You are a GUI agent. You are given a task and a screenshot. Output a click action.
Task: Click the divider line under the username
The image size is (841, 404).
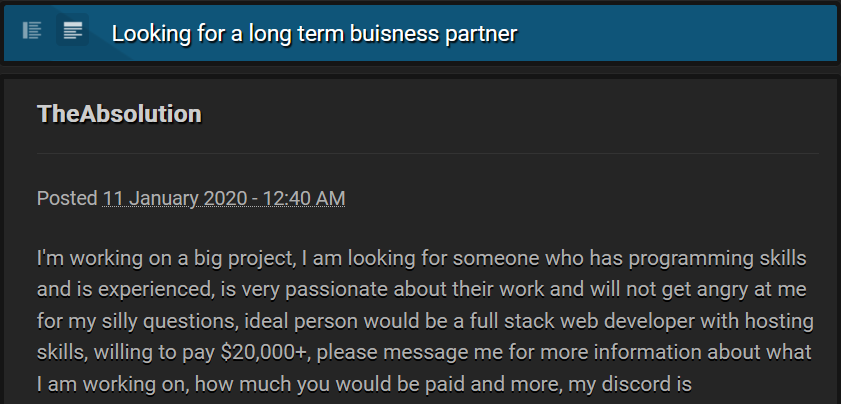[427, 153]
